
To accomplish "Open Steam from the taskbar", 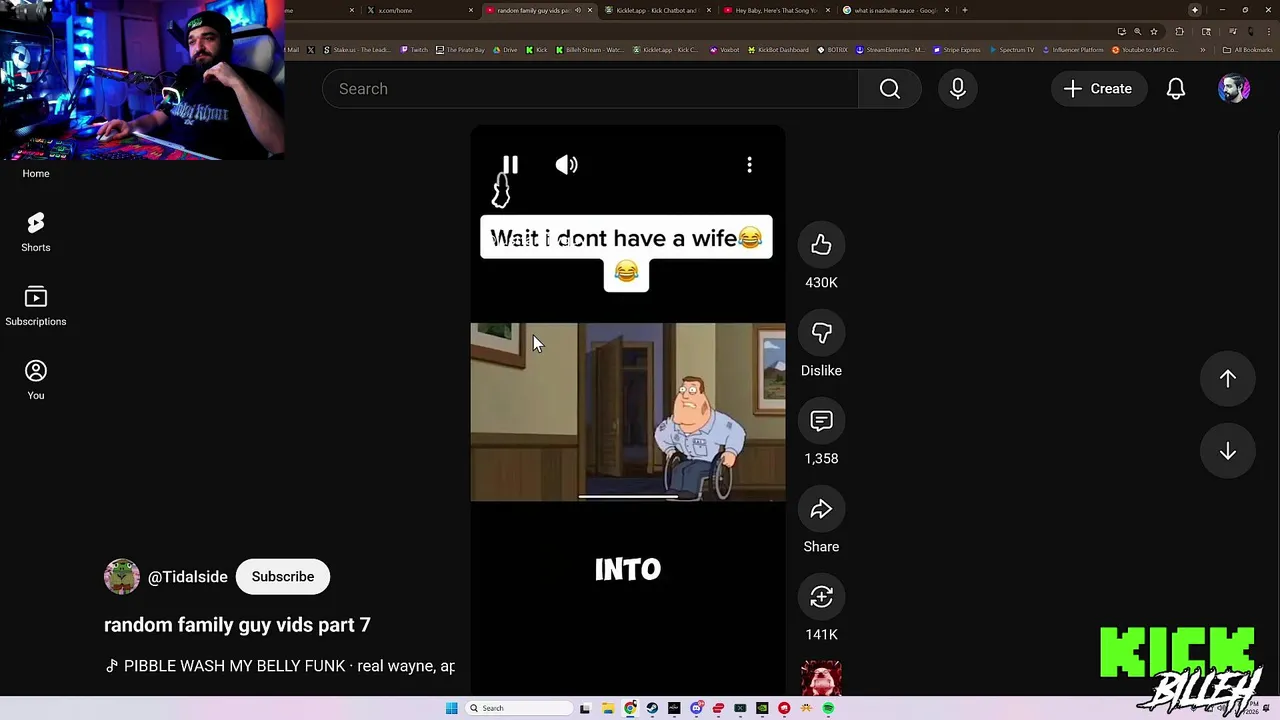I will [652, 708].
